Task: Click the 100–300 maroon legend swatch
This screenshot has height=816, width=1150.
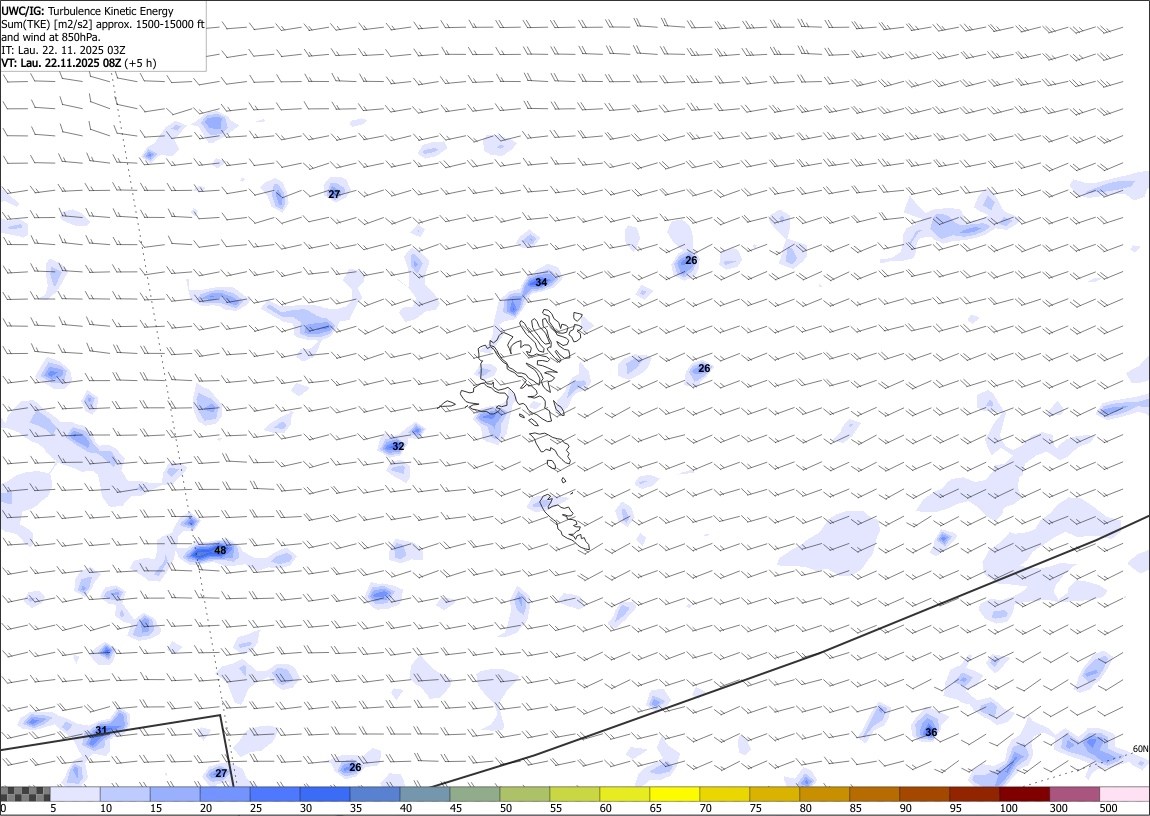Action: click(1024, 794)
